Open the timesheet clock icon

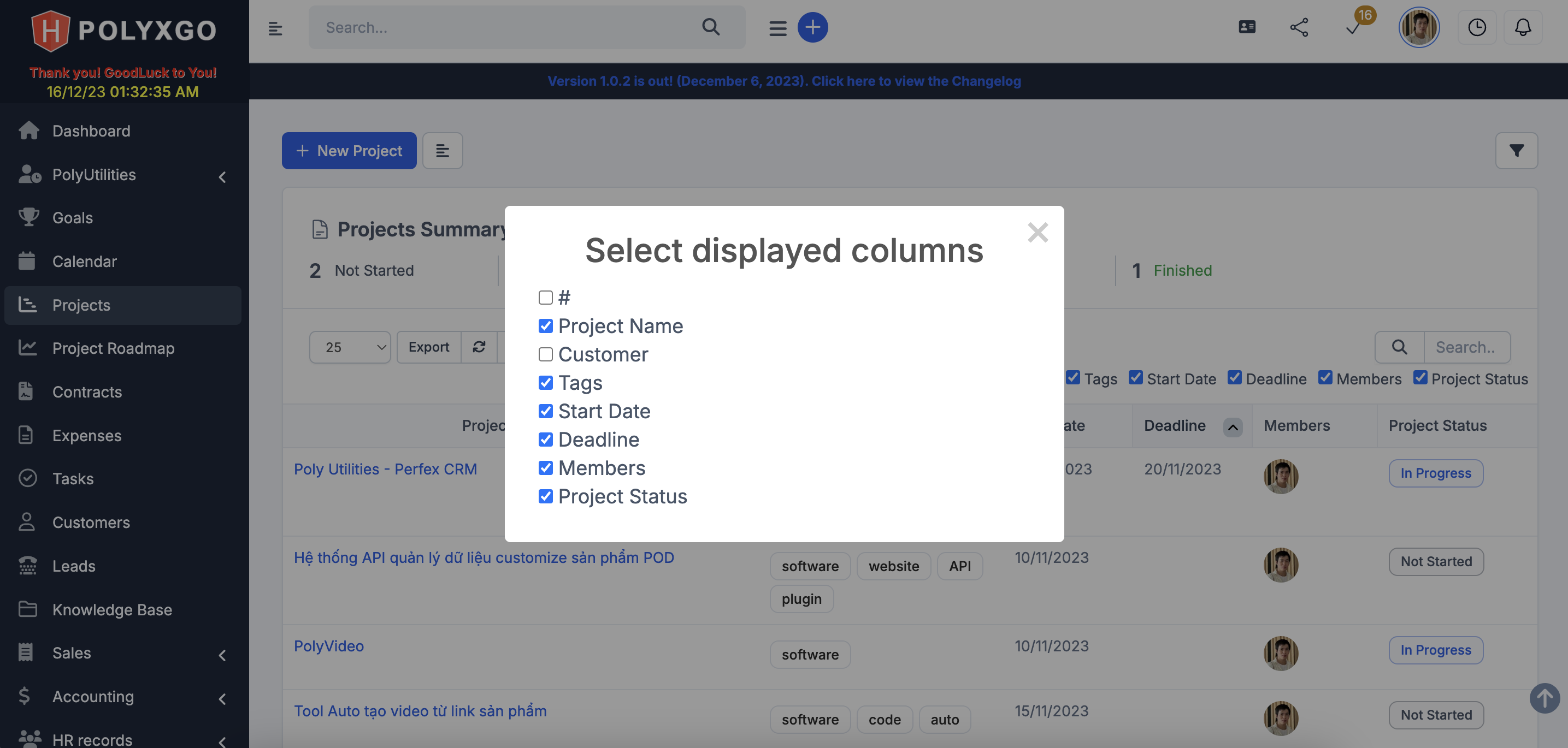[1476, 27]
